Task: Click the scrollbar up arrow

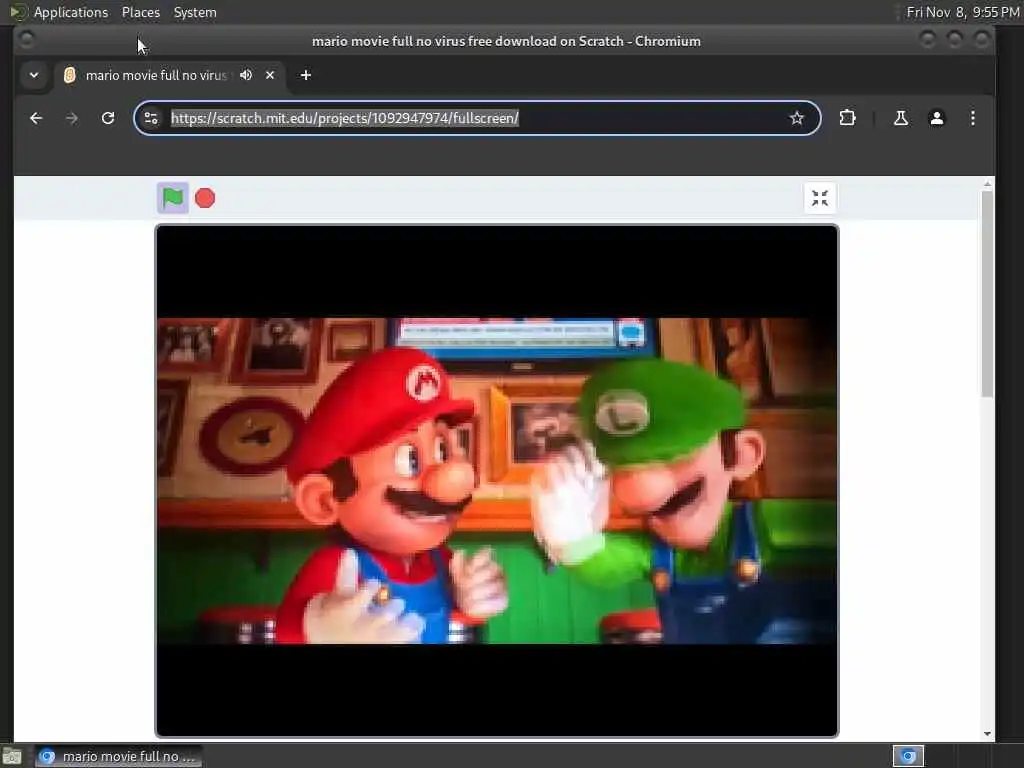Action: tap(987, 185)
